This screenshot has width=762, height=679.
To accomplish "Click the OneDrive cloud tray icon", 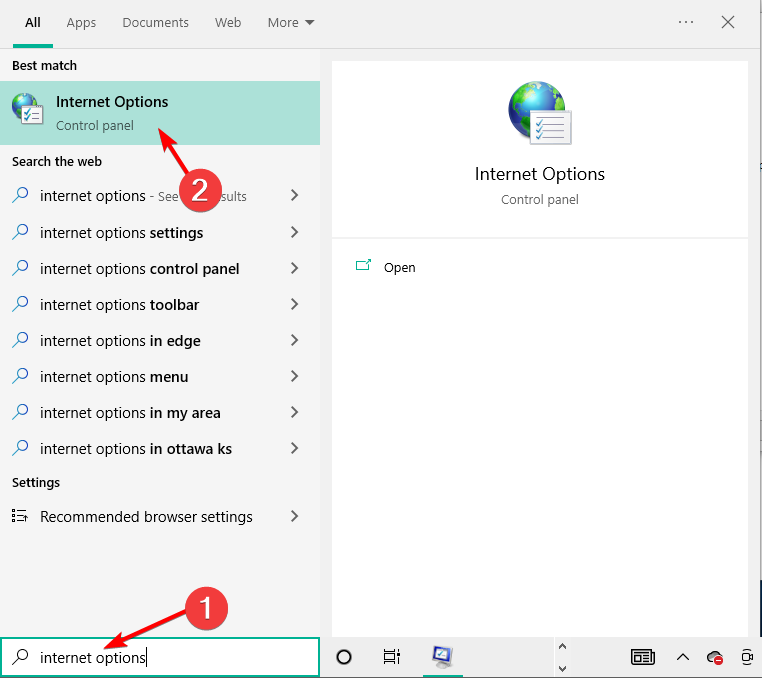I will pyautogui.click(x=714, y=658).
